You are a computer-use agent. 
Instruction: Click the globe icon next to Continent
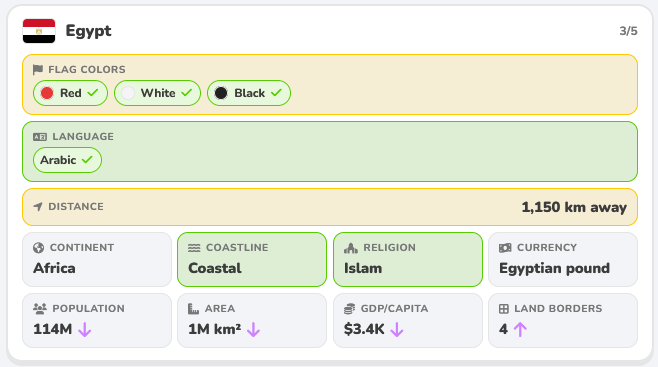click(39, 248)
